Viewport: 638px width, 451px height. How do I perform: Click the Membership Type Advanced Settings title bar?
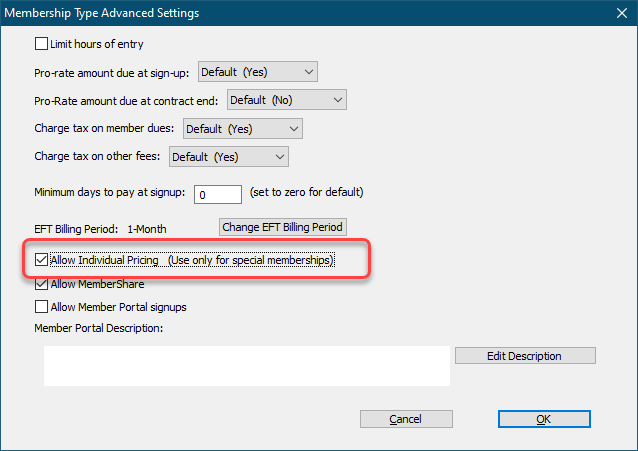click(300, 13)
